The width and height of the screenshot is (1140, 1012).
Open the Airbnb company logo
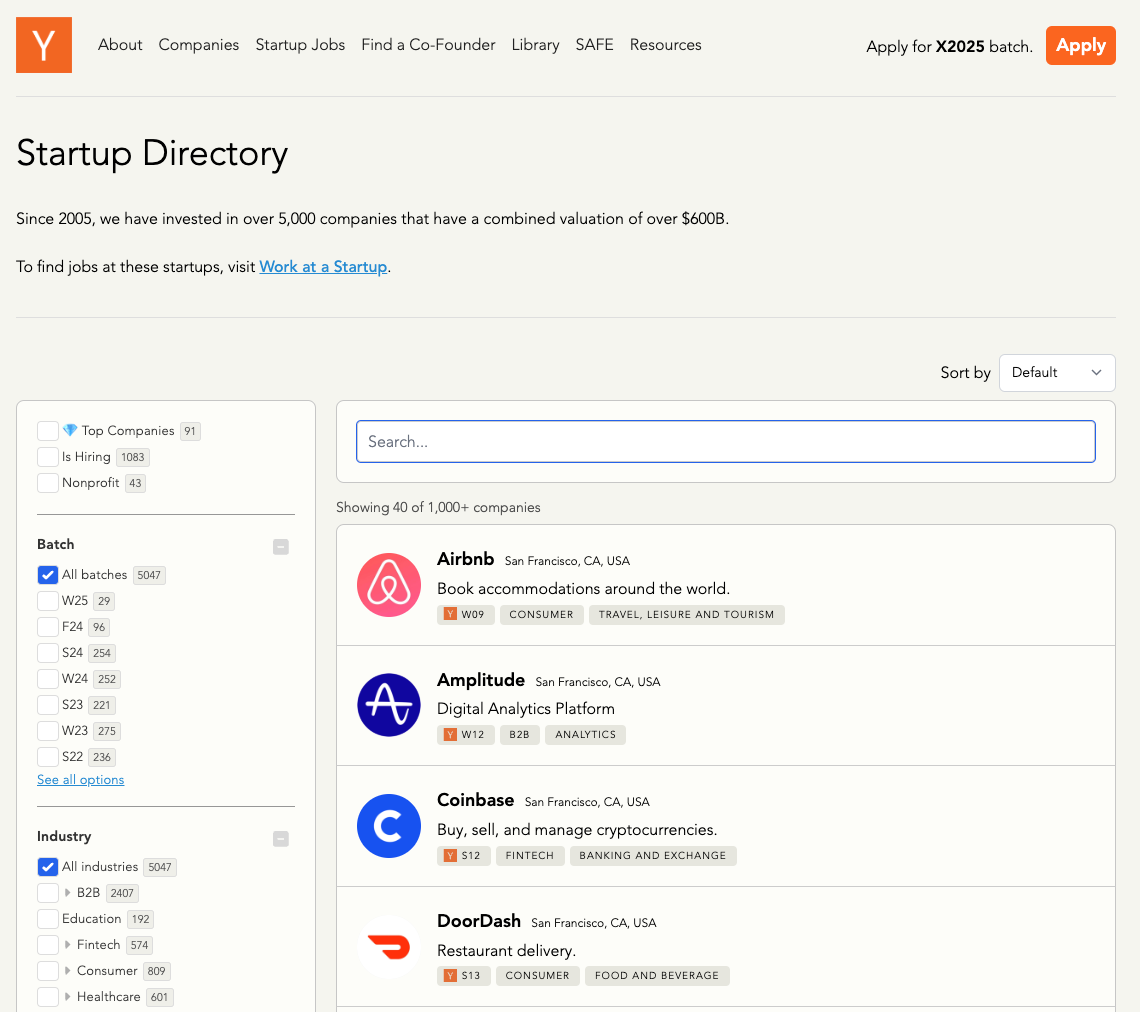click(x=389, y=585)
